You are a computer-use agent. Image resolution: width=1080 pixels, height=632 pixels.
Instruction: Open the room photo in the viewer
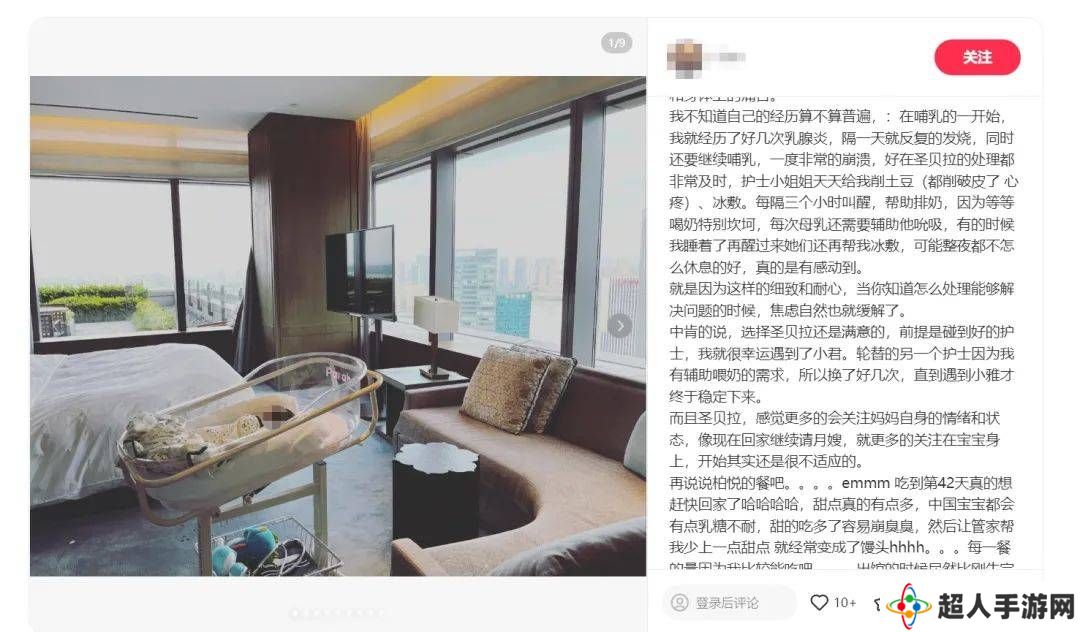pos(338,326)
